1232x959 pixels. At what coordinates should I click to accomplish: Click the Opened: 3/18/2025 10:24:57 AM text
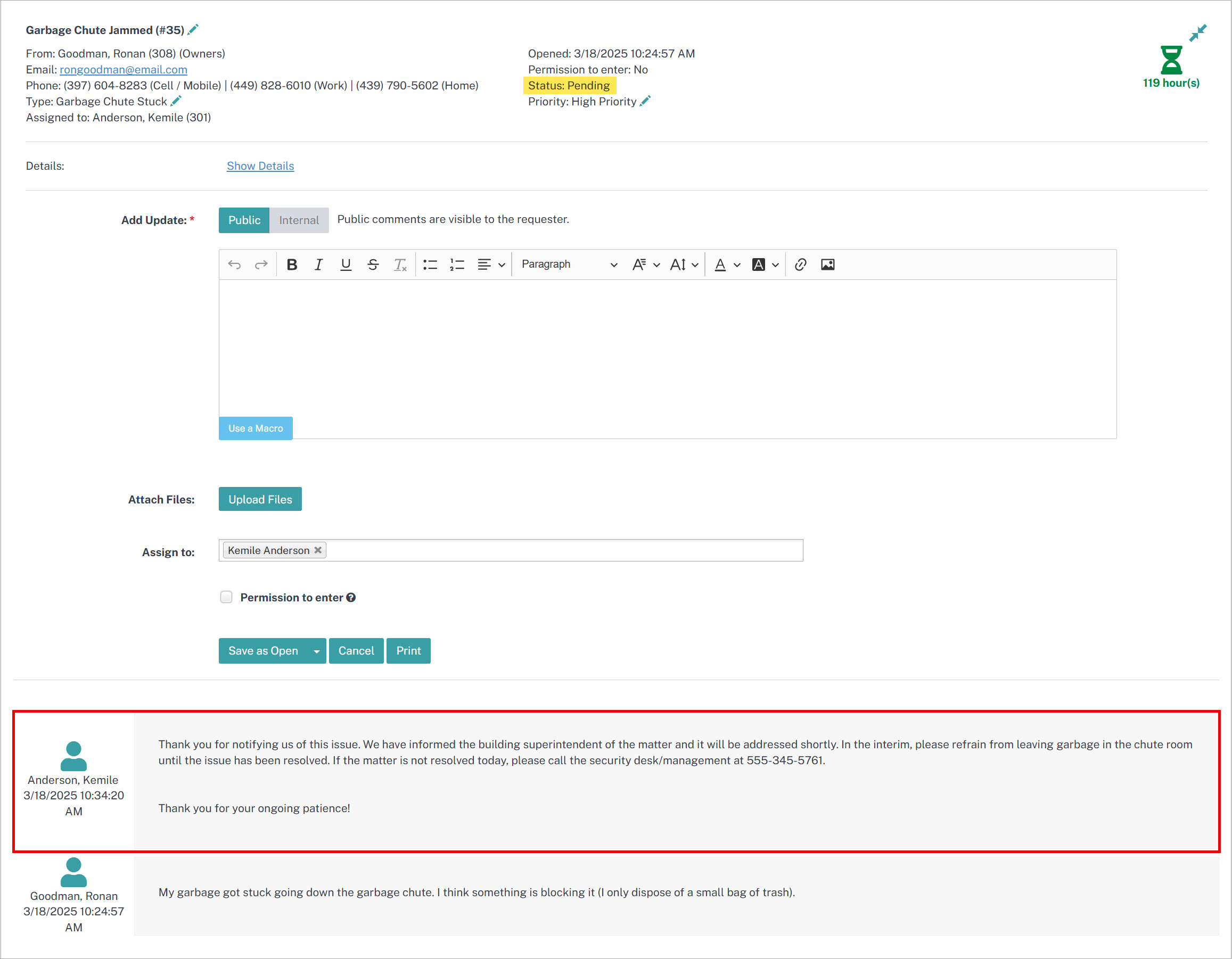point(612,54)
